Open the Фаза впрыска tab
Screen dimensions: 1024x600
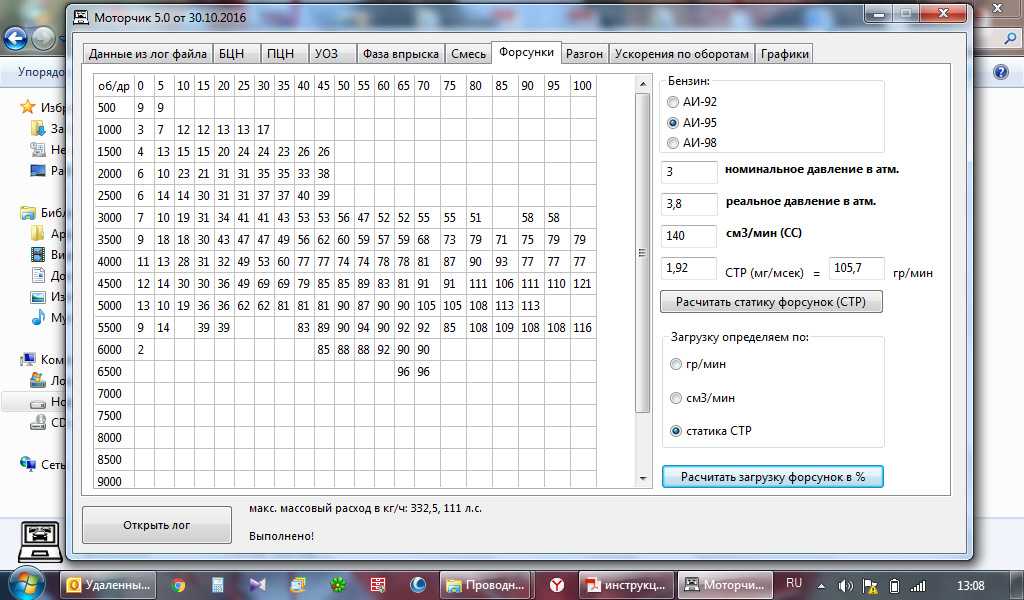400,54
